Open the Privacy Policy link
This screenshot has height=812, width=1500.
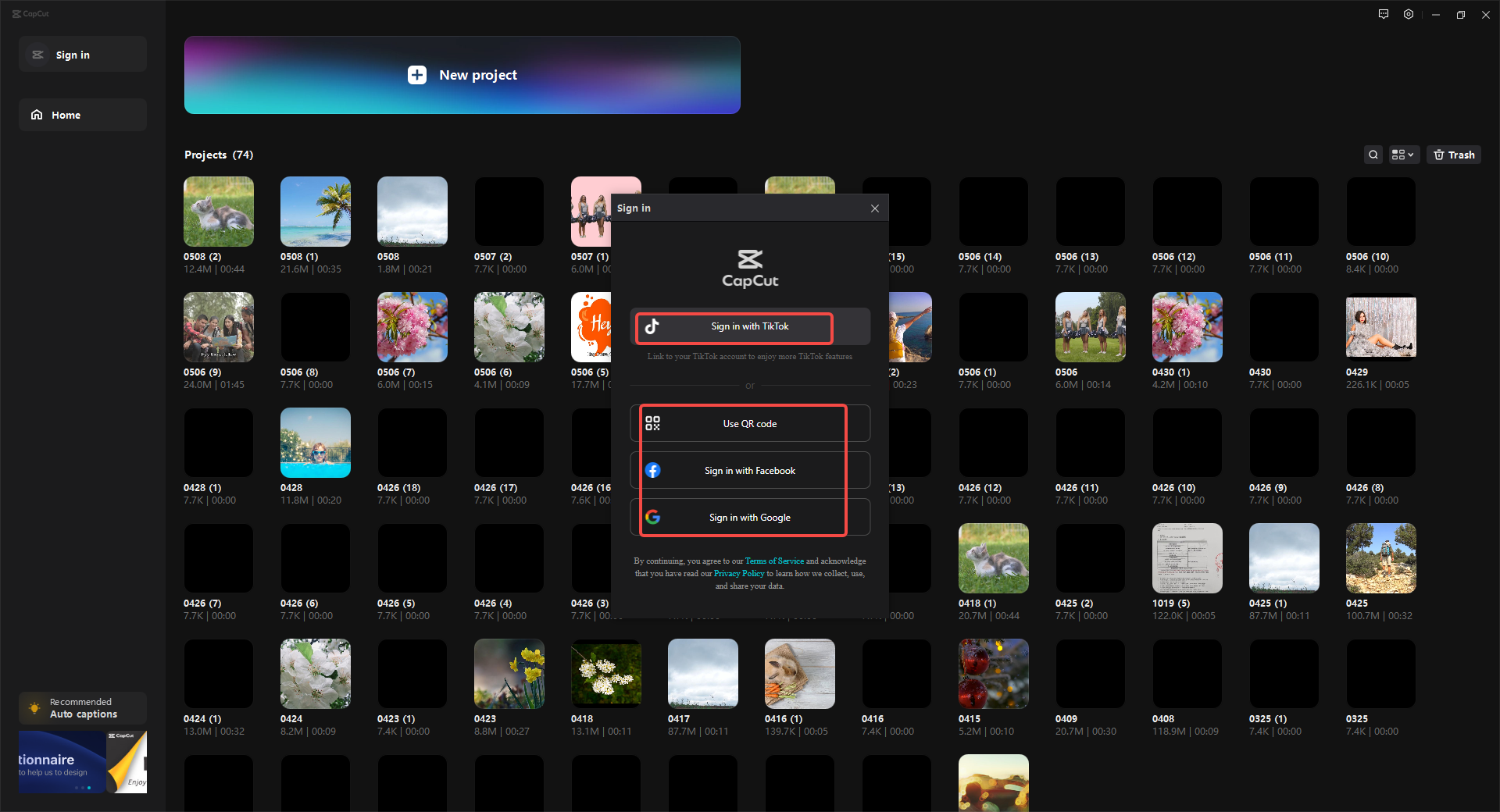click(x=739, y=573)
